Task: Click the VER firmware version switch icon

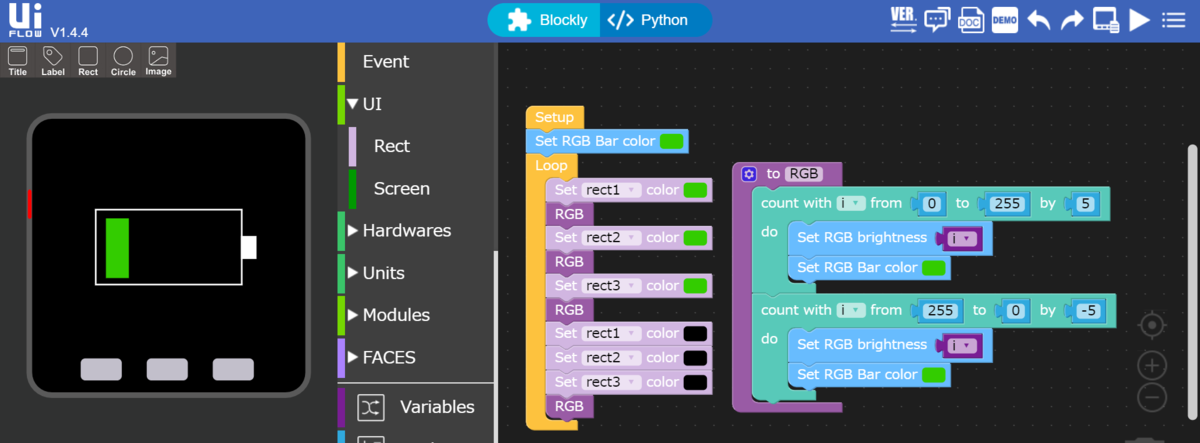Action: click(x=903, y=20)
